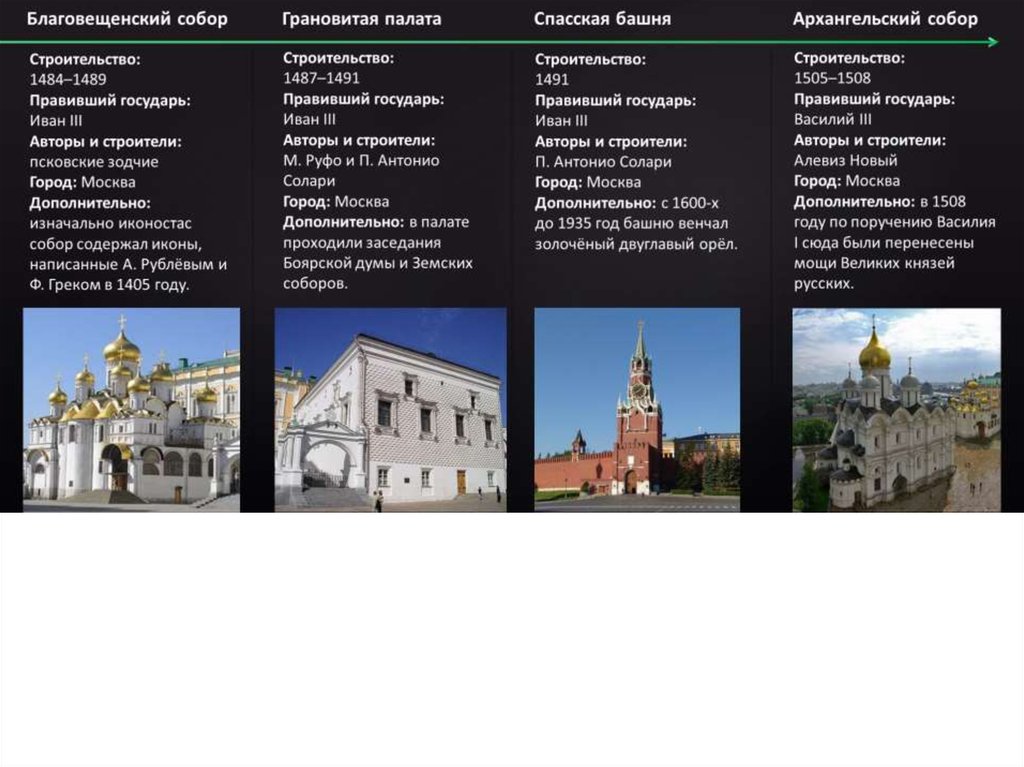
Task: Select the dates 1487–1491 text
Action: click(x=321, y=78)
